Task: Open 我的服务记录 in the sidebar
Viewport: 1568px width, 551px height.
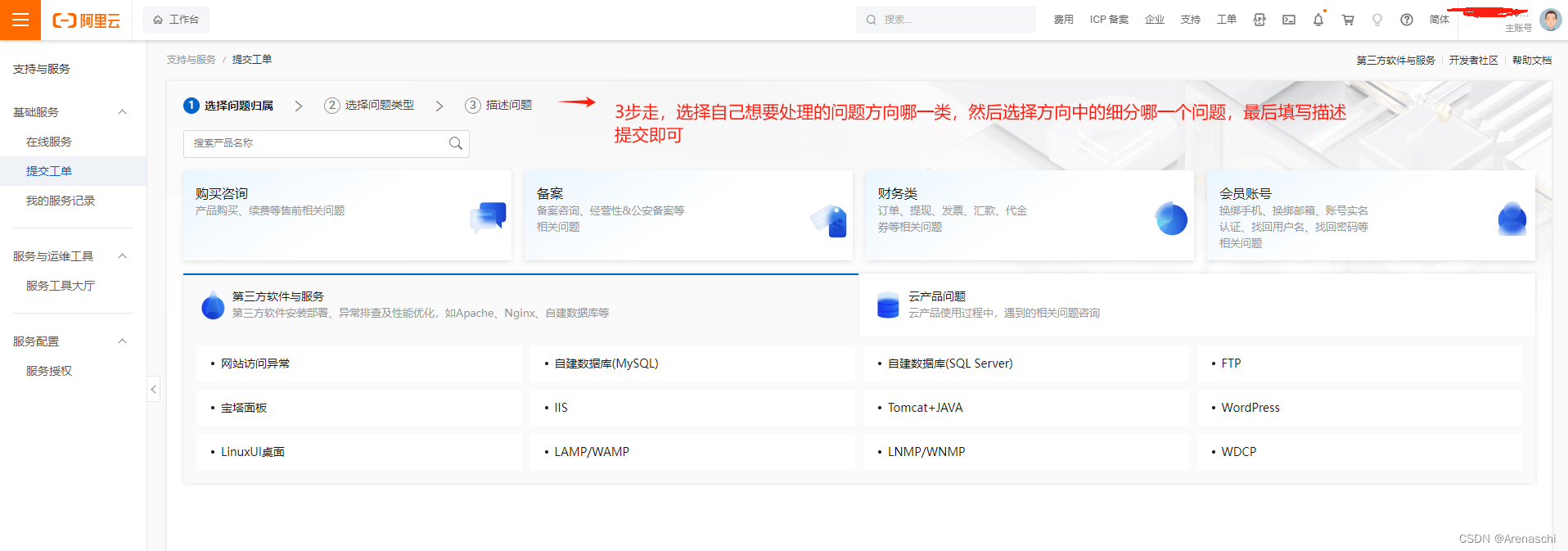Action: coord(61,201)
